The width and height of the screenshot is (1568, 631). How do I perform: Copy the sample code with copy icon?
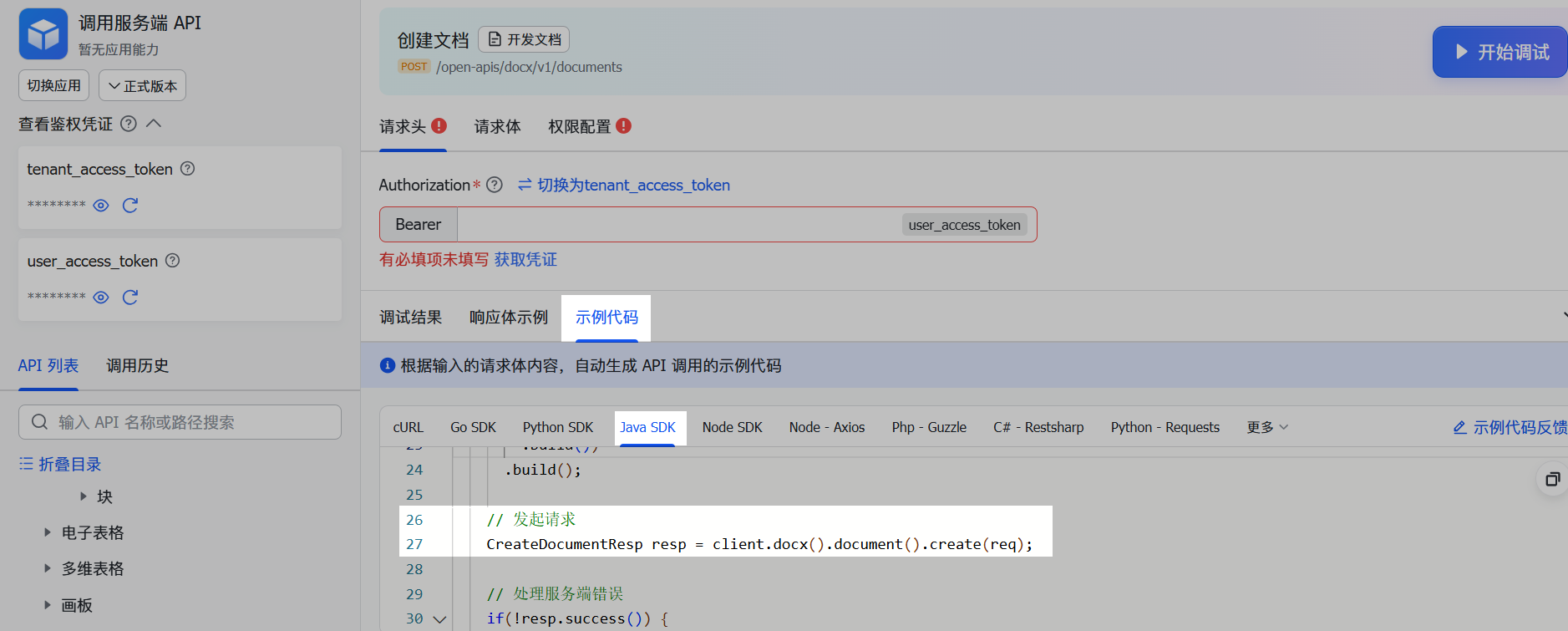[1552, 479]
